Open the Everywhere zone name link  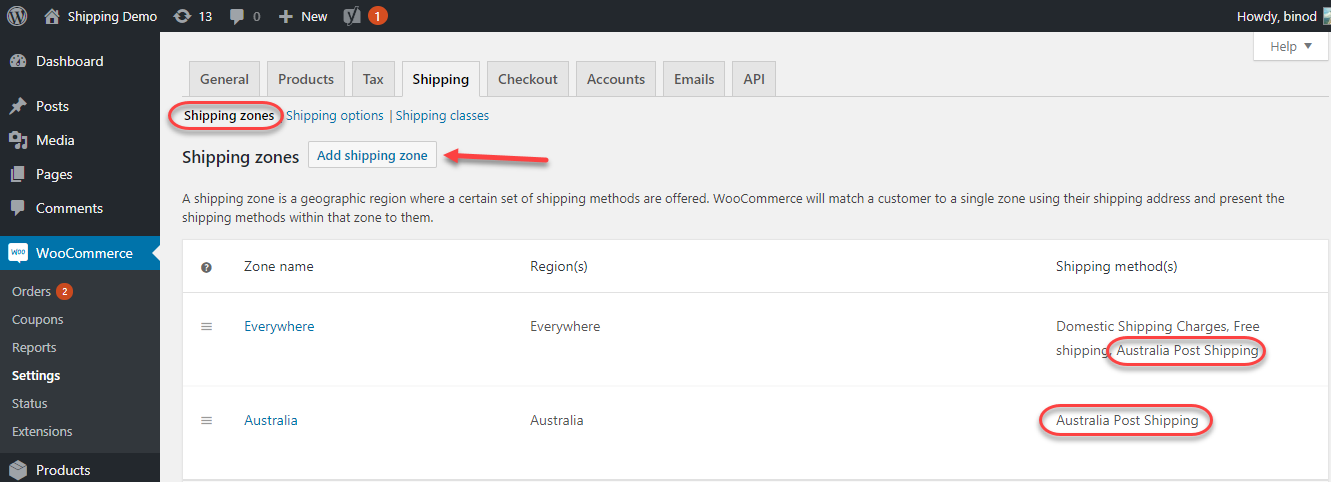point(279,327)
